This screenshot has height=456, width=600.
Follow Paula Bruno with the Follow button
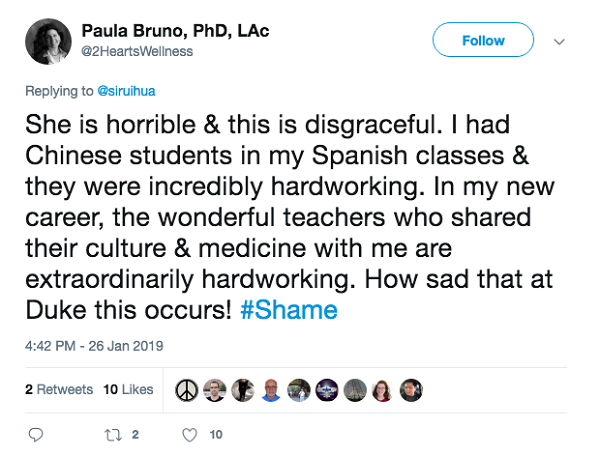point(483,41)
